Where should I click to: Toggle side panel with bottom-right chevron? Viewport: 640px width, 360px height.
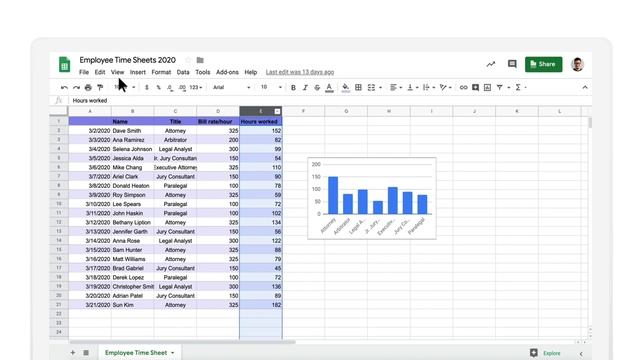[581, 354]
